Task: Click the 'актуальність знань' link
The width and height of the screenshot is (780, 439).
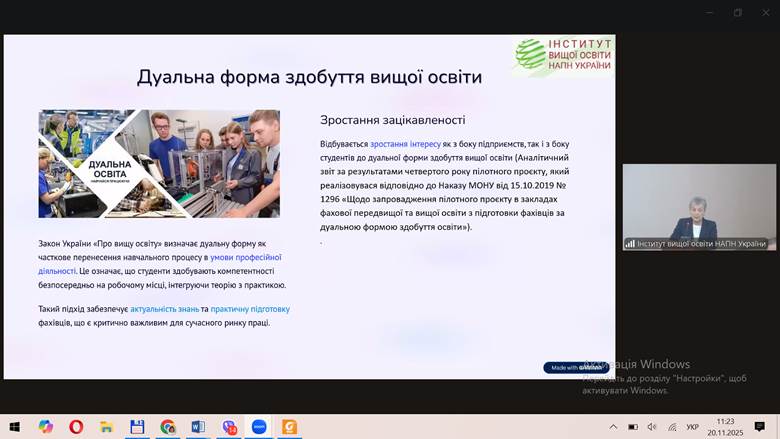Action: tap(164, 309)
